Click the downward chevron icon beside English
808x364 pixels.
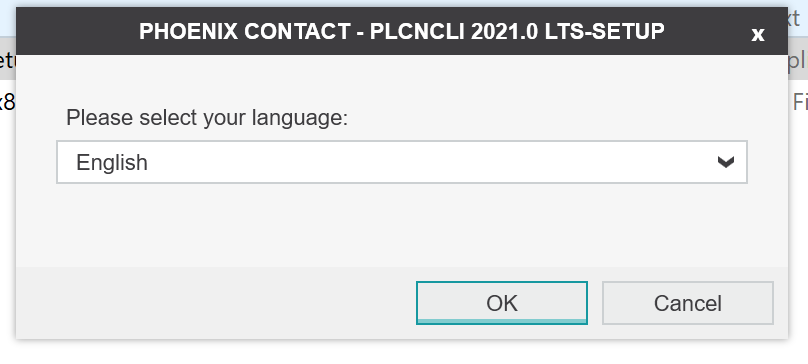click(726, 162)
